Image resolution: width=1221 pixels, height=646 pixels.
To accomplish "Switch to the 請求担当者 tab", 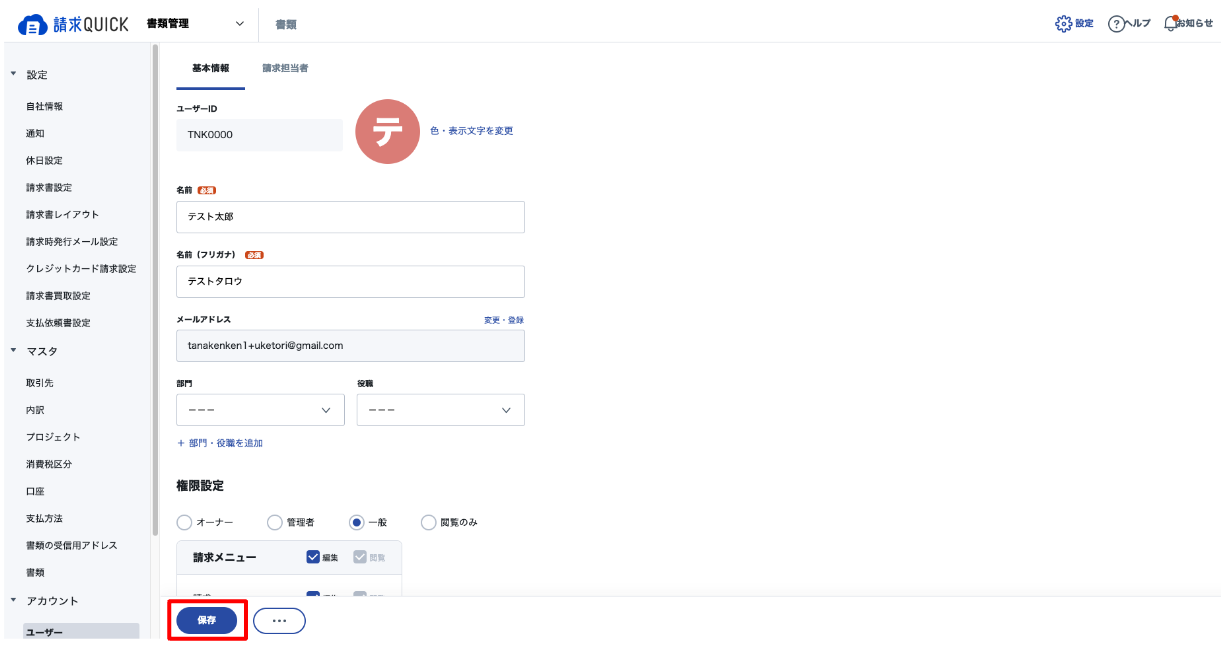I will pyautogui.click(x=285, y=68).
